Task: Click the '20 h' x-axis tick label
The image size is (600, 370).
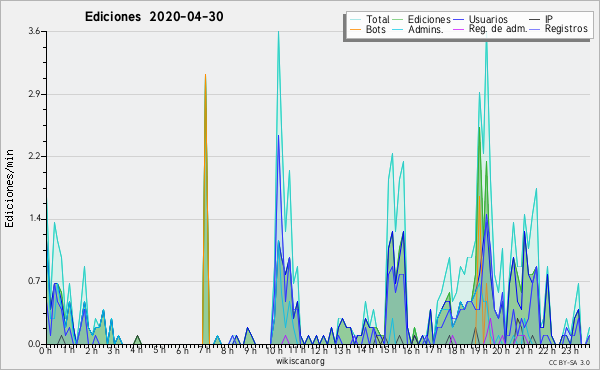Action: click(500, 351)
